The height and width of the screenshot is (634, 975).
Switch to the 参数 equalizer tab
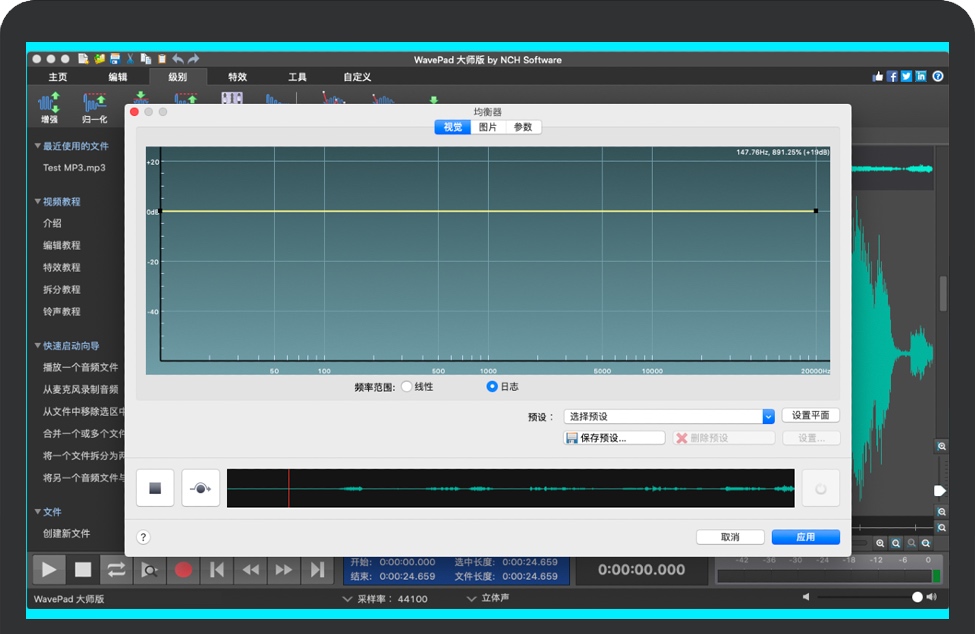pos(523,127)
